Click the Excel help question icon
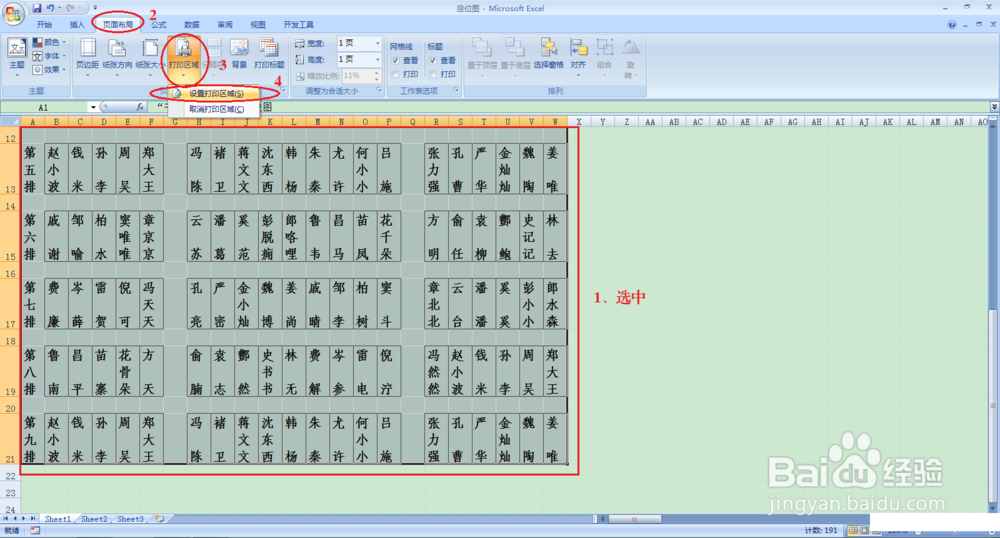 [x=952, y=25]
